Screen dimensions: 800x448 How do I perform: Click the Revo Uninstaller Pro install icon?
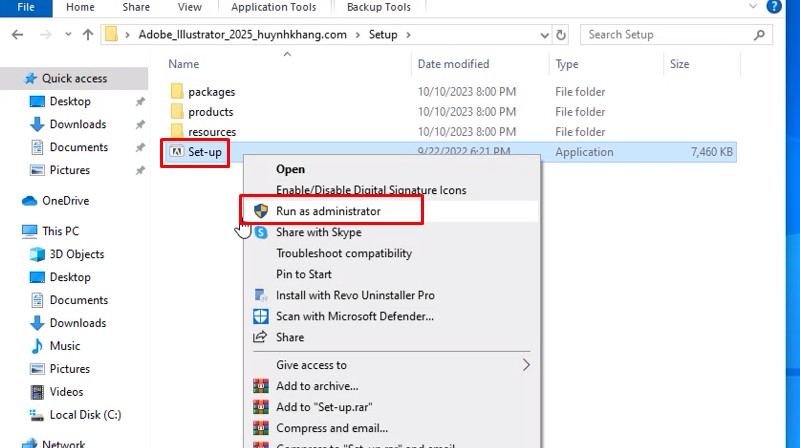(x=260, y=295)
